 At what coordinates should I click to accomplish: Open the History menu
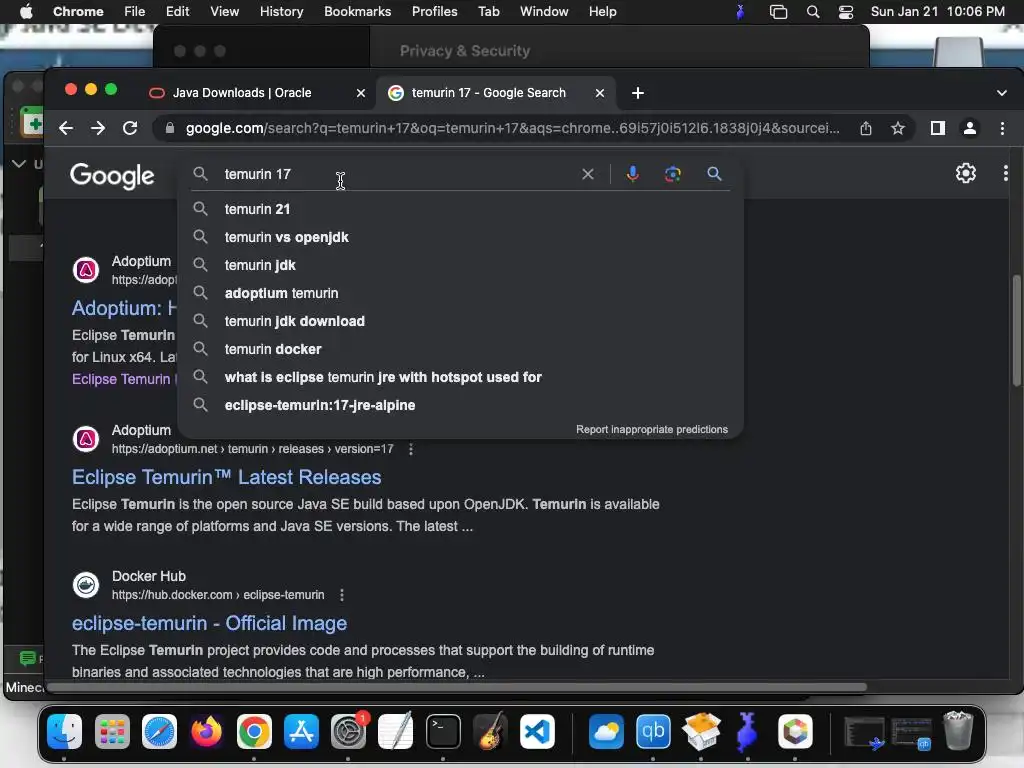tap(281, 12)
